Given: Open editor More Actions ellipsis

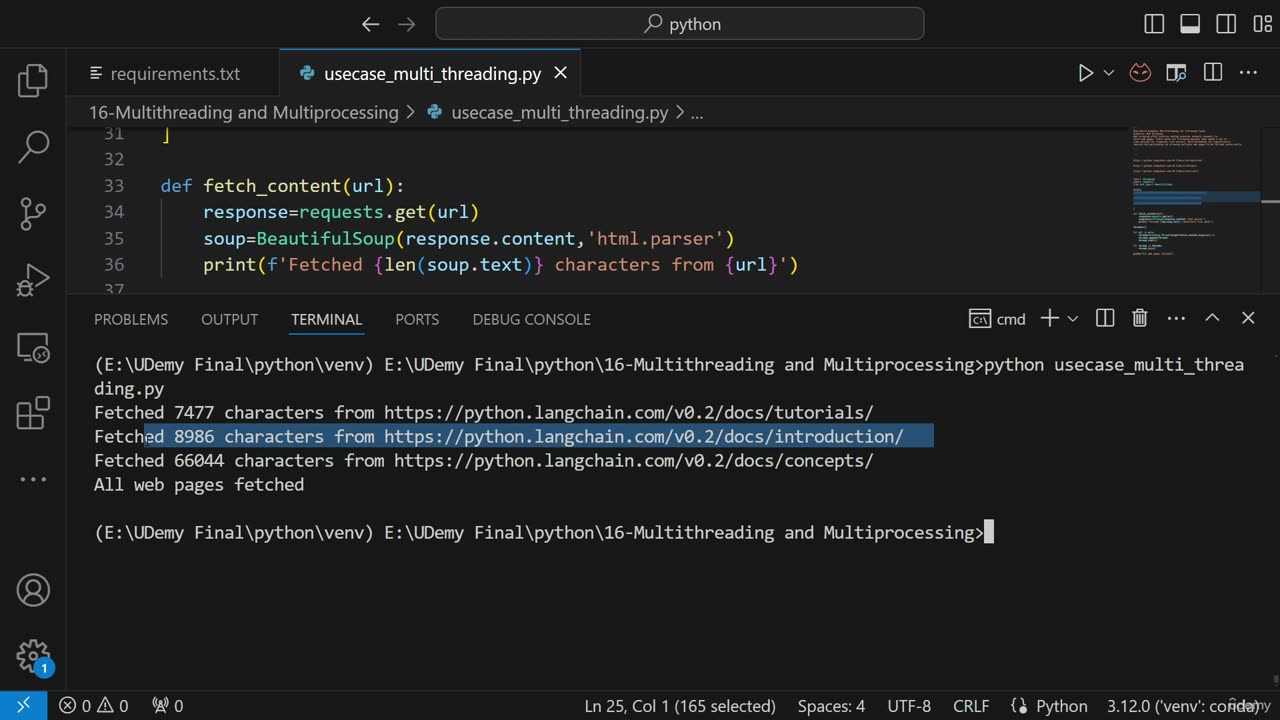Looking at the screenshot, I should tap(1249, 73).
